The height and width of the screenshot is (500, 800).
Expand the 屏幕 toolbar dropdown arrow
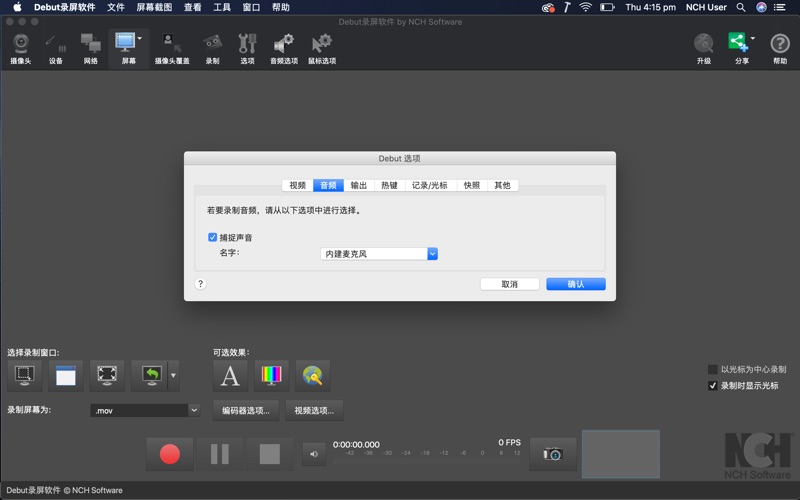[140, 40]
